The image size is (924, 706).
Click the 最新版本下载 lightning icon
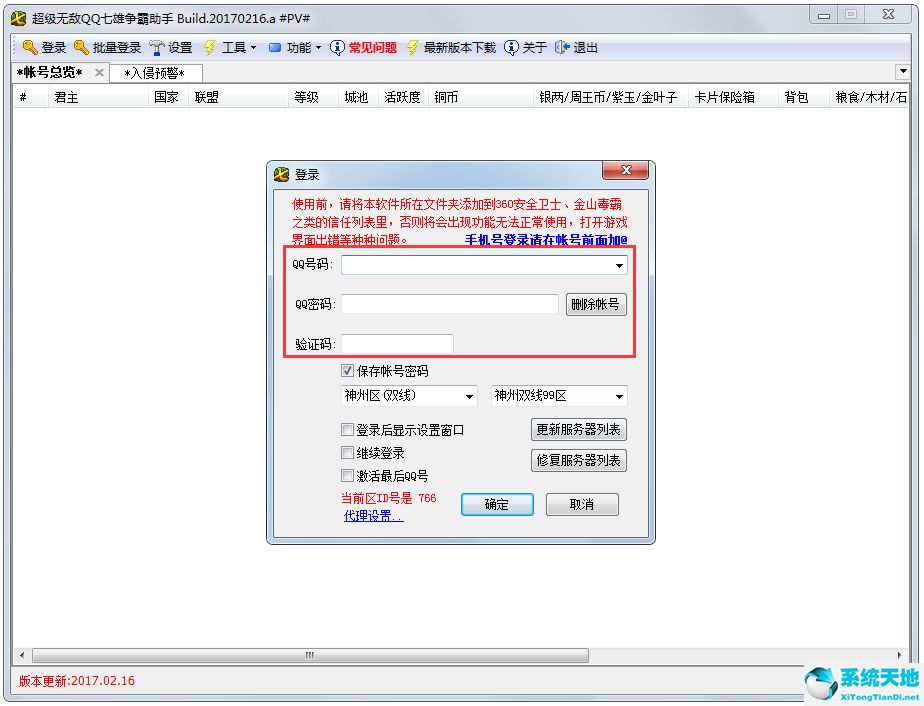412,47
